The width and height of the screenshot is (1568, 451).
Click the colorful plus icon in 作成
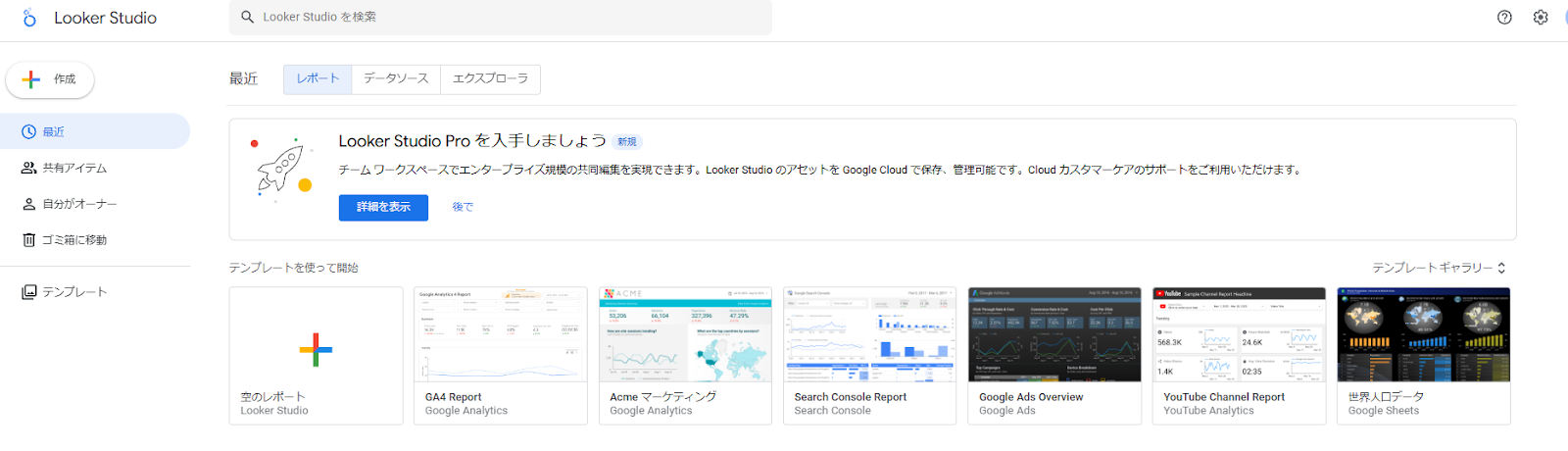(x=31, y=79)
